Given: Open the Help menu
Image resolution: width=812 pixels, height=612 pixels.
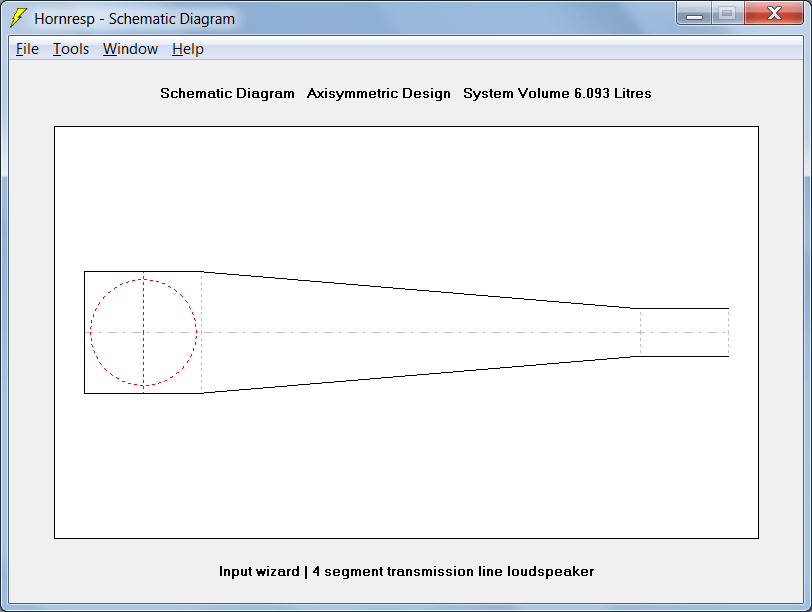Looking at the screenshot, I should click(x=187, y=49).
